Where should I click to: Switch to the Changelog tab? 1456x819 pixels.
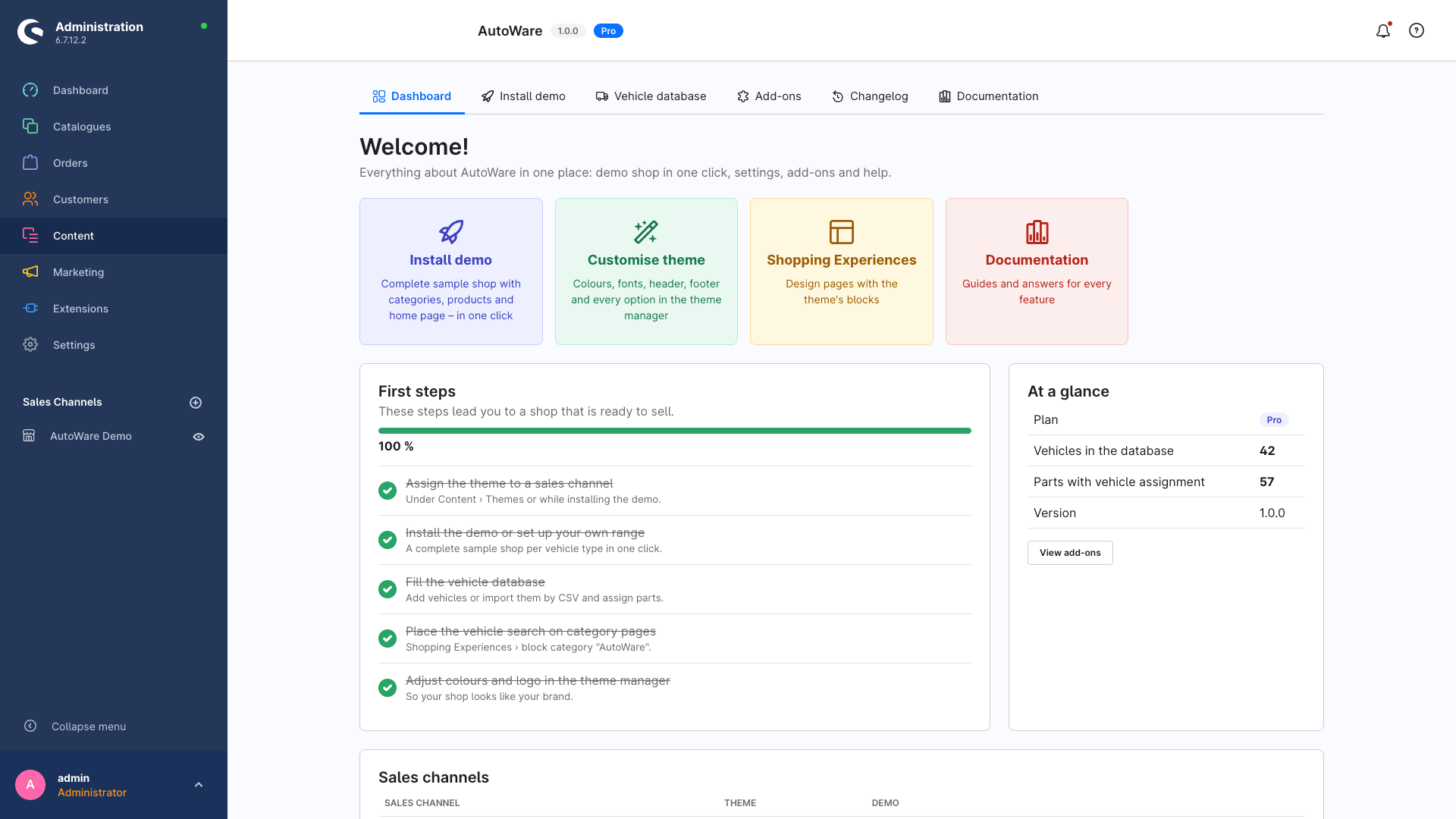click(x=870, y=96)
